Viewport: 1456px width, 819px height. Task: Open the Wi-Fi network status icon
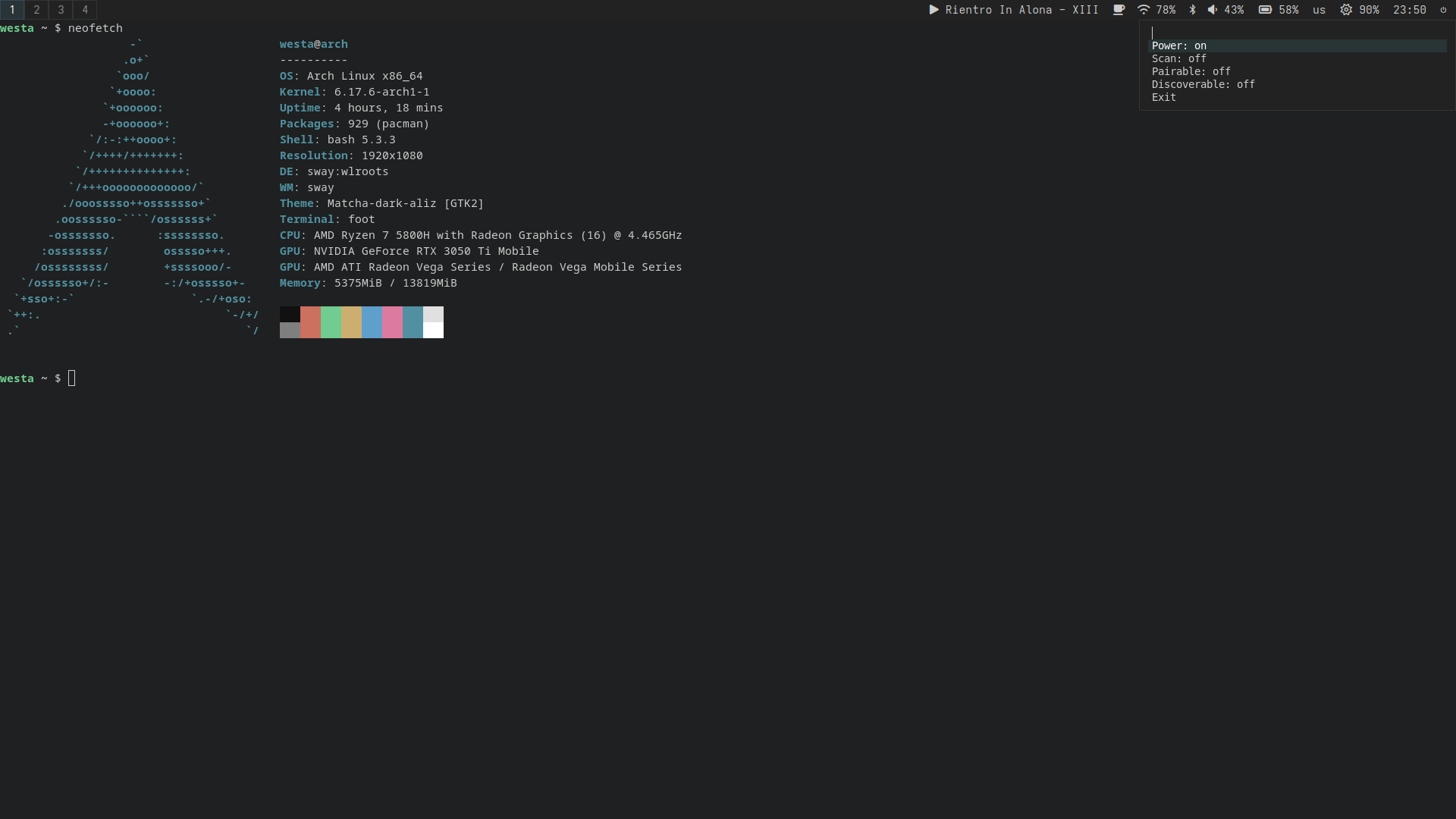tap(1144, 10)
